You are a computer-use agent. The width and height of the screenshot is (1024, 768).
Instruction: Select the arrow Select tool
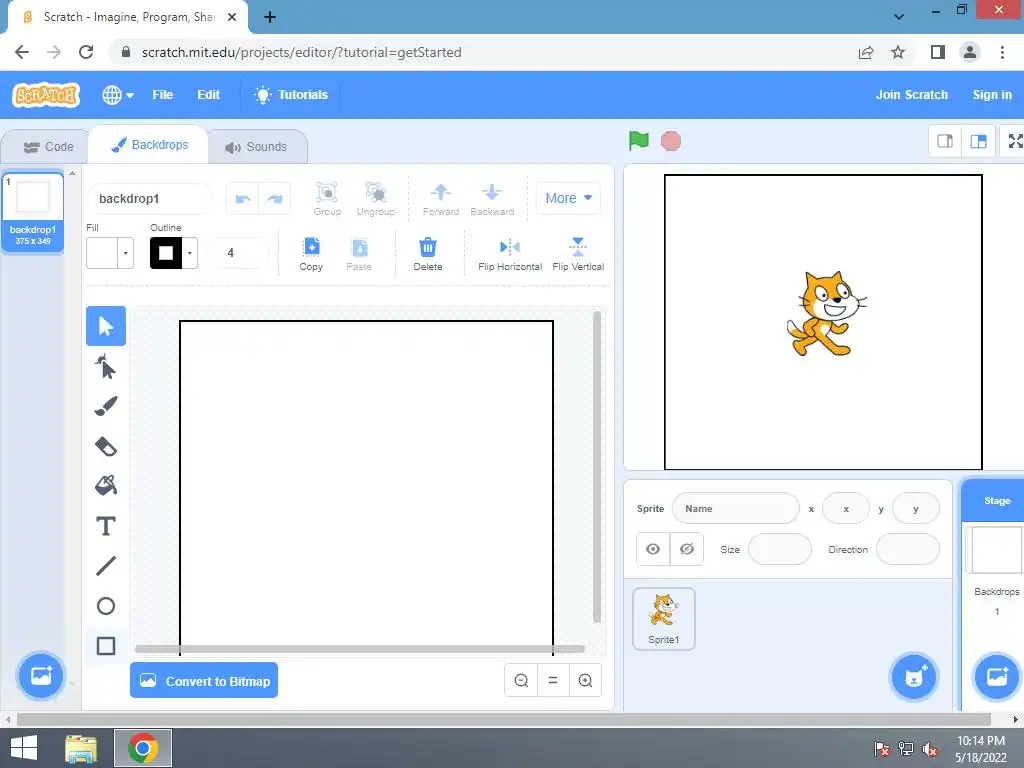(106, 326)
